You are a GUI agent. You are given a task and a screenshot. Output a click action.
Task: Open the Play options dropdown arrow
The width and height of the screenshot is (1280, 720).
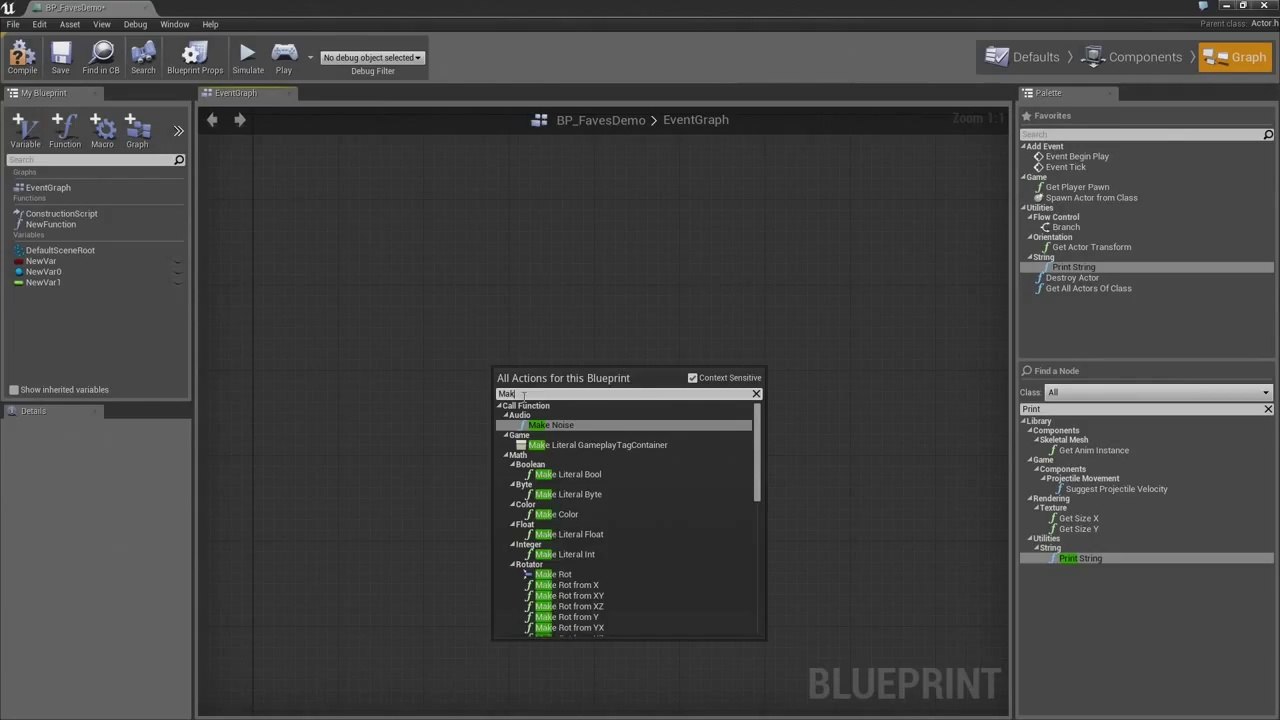tap(310, 57)
